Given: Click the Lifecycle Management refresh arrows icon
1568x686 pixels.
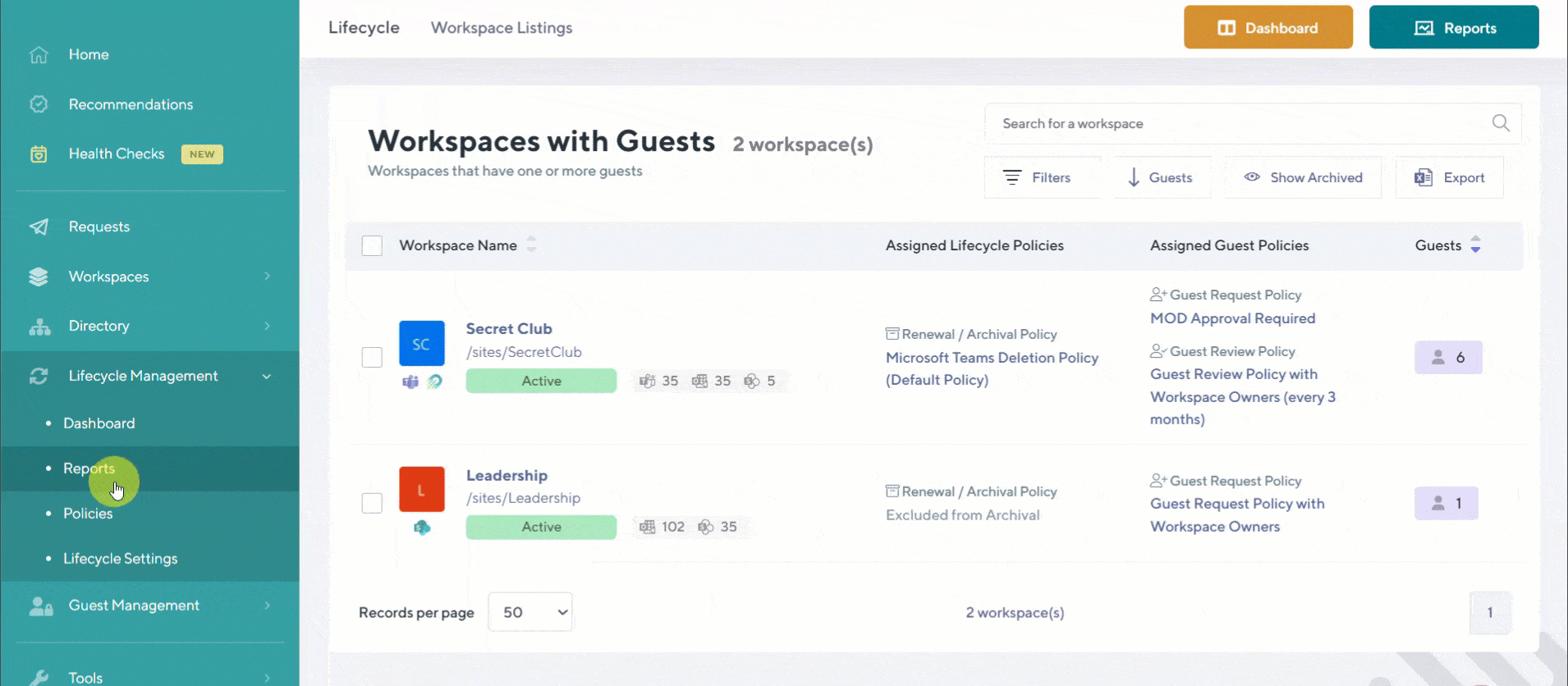Looking at the screenshot, I should tap(39, 376).
